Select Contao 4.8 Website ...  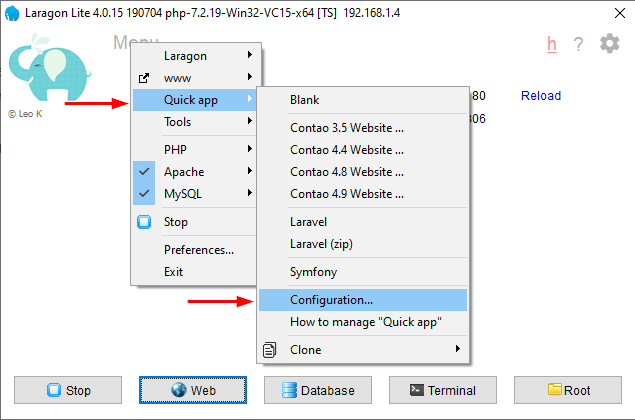pyautogui.click(x=363, y=172)
